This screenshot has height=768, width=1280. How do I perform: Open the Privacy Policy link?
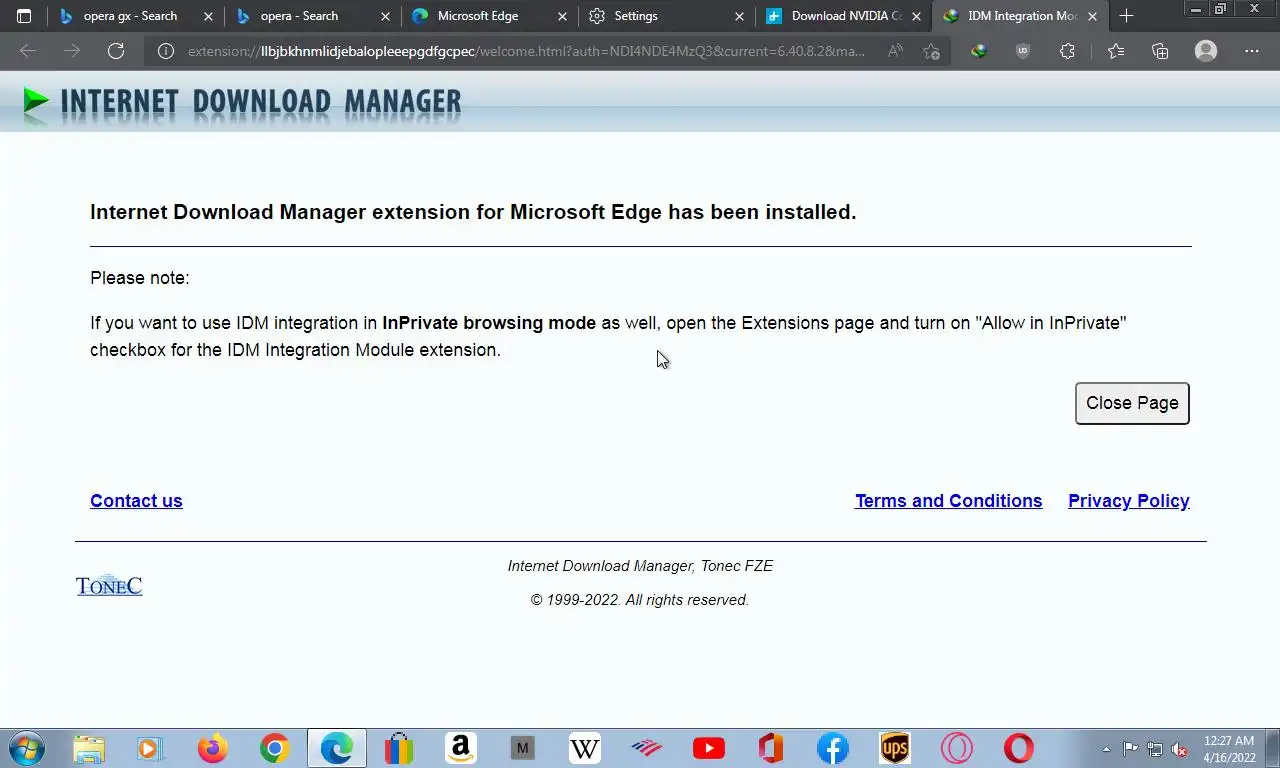(1129, 501)
